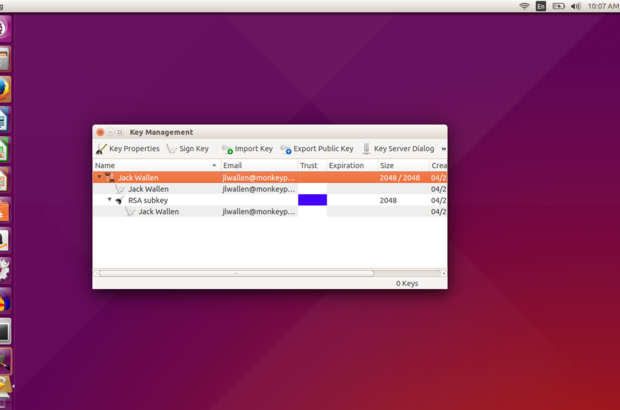Open the Ubuntu Dash home button
620x410 pixels.
coord(4,28)
